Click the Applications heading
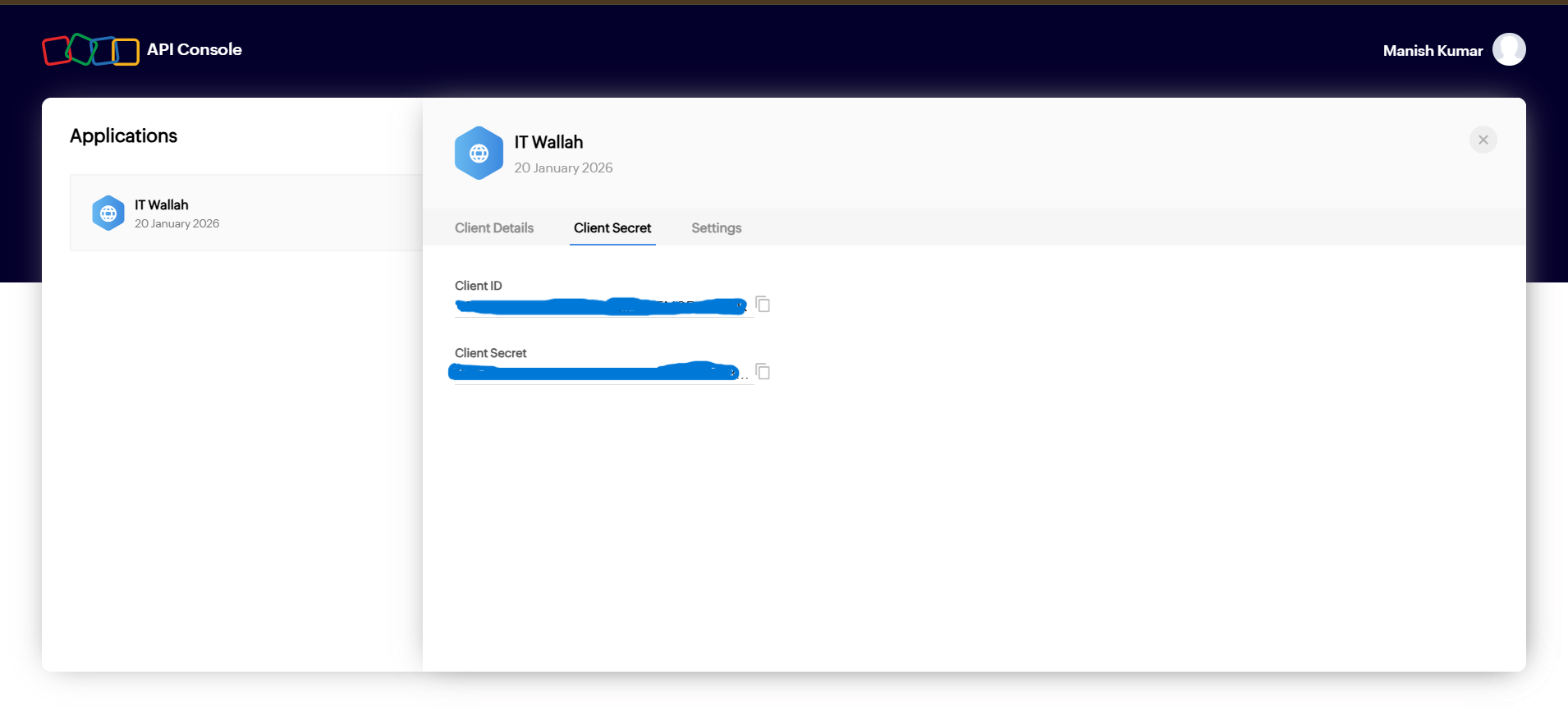Screen dimensions: 1568x716 tap(123, 136)
